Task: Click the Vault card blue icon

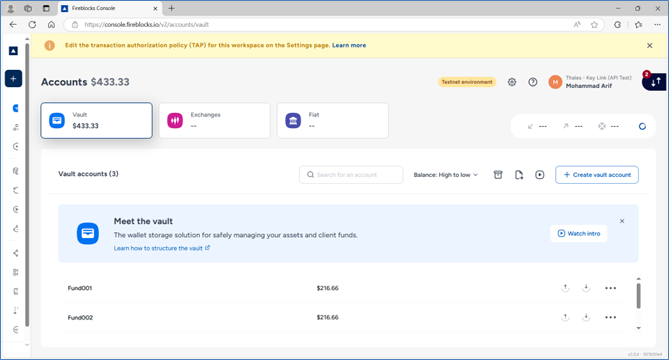Action: click(57, 120)
